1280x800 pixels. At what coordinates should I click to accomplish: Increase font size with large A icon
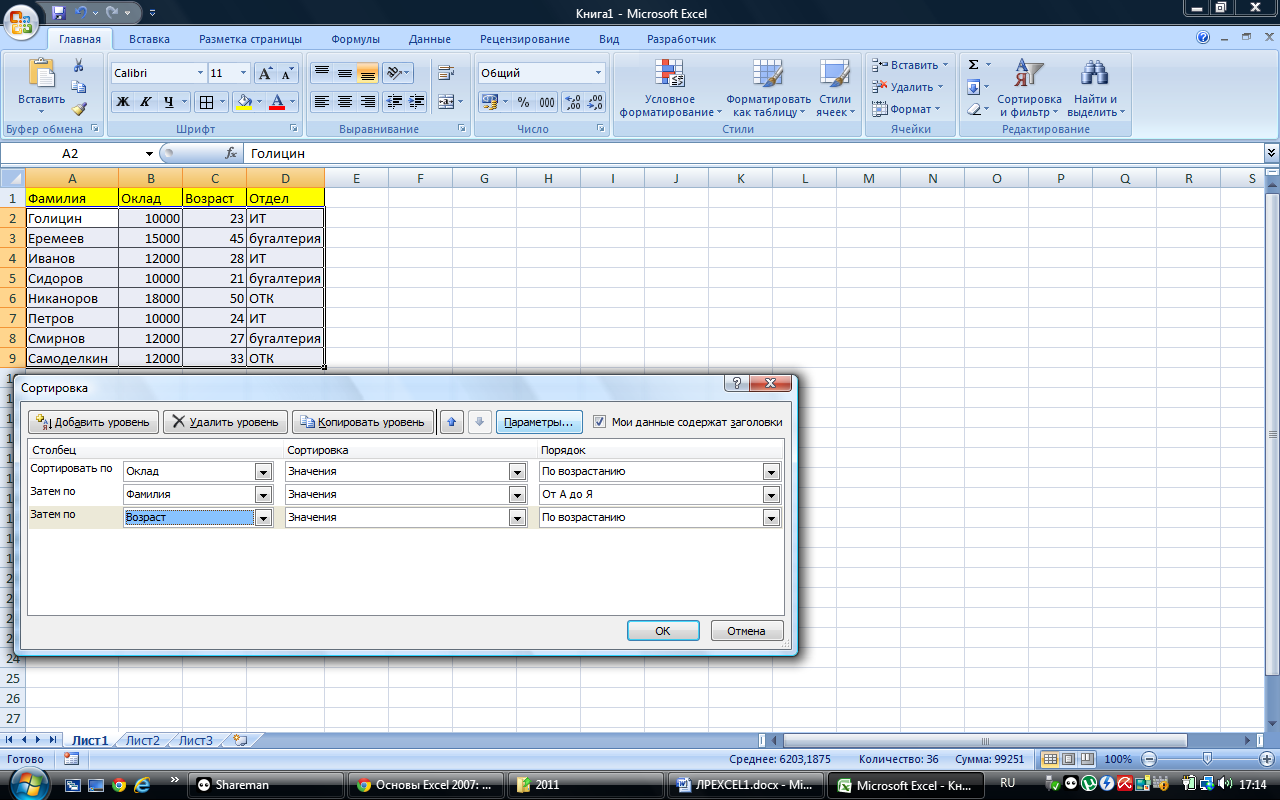[x=265, y=73]
